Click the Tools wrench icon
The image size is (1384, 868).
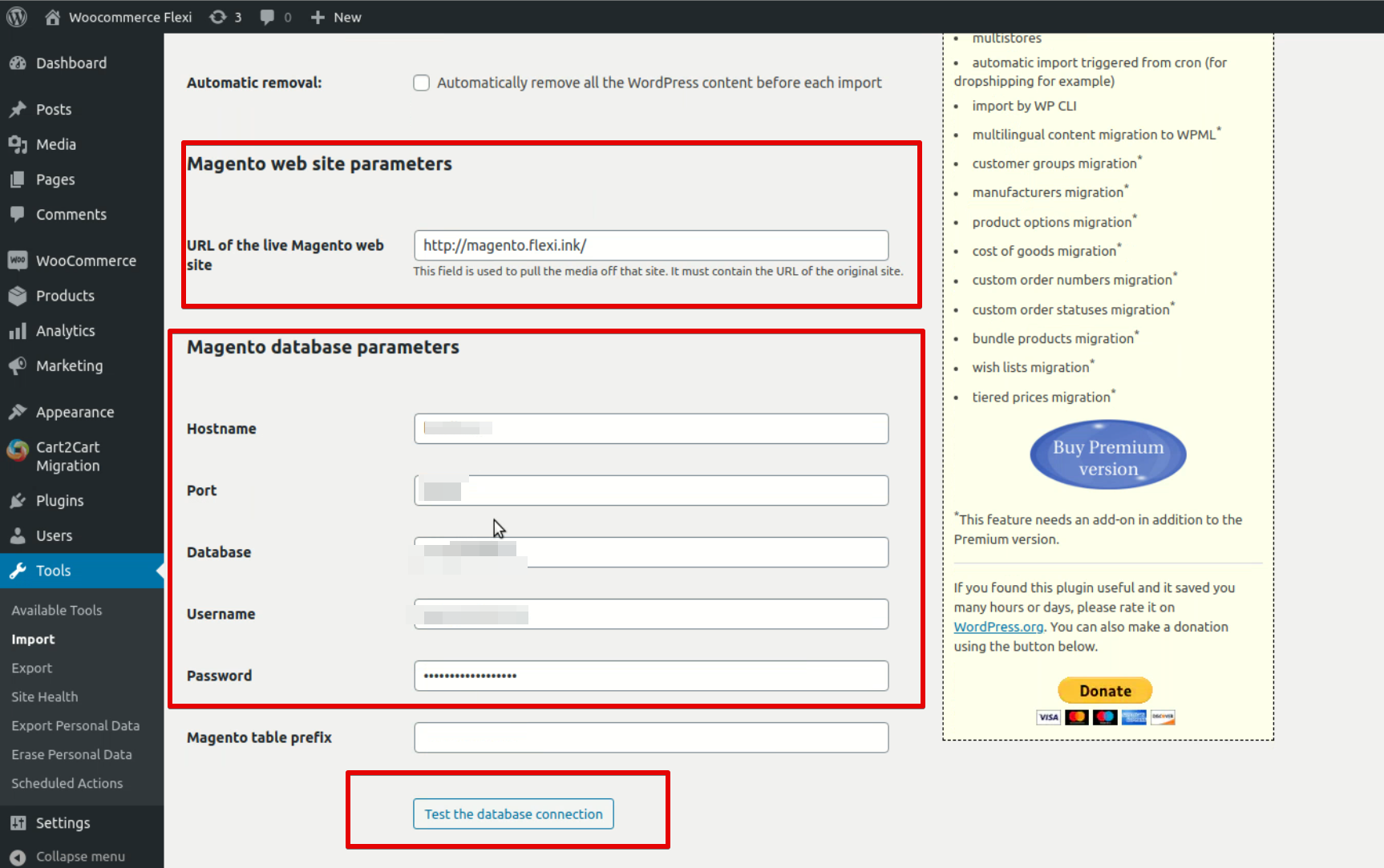click(x=18, y=571)
